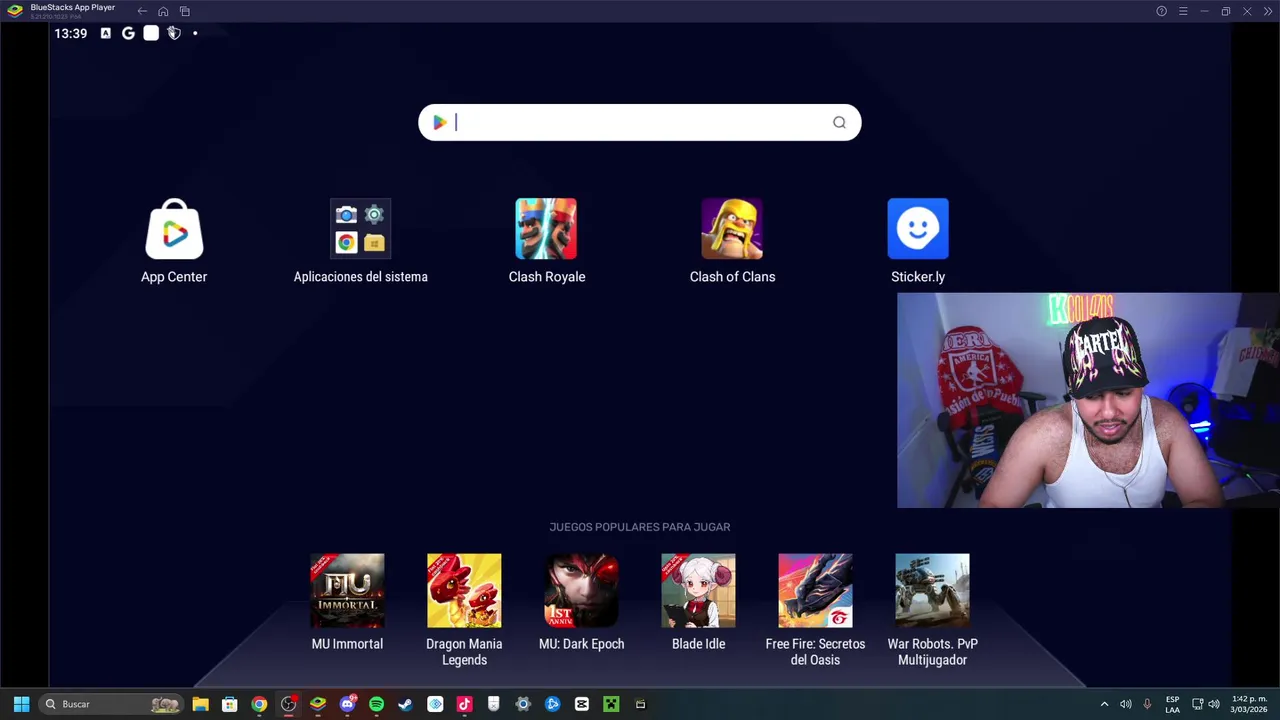Open the Dragon Mania Legends game thumbnail
Screen dimensions: 1280x720
pyautogui.click(x=464, y=590)
